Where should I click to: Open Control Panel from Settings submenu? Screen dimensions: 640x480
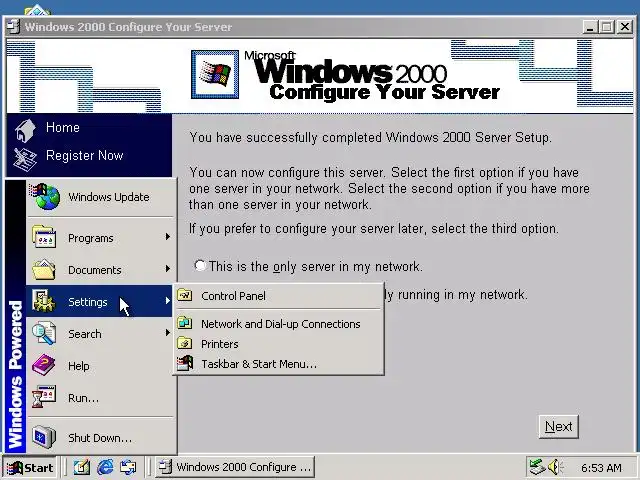pyautogui.click(x=278, y=296)
